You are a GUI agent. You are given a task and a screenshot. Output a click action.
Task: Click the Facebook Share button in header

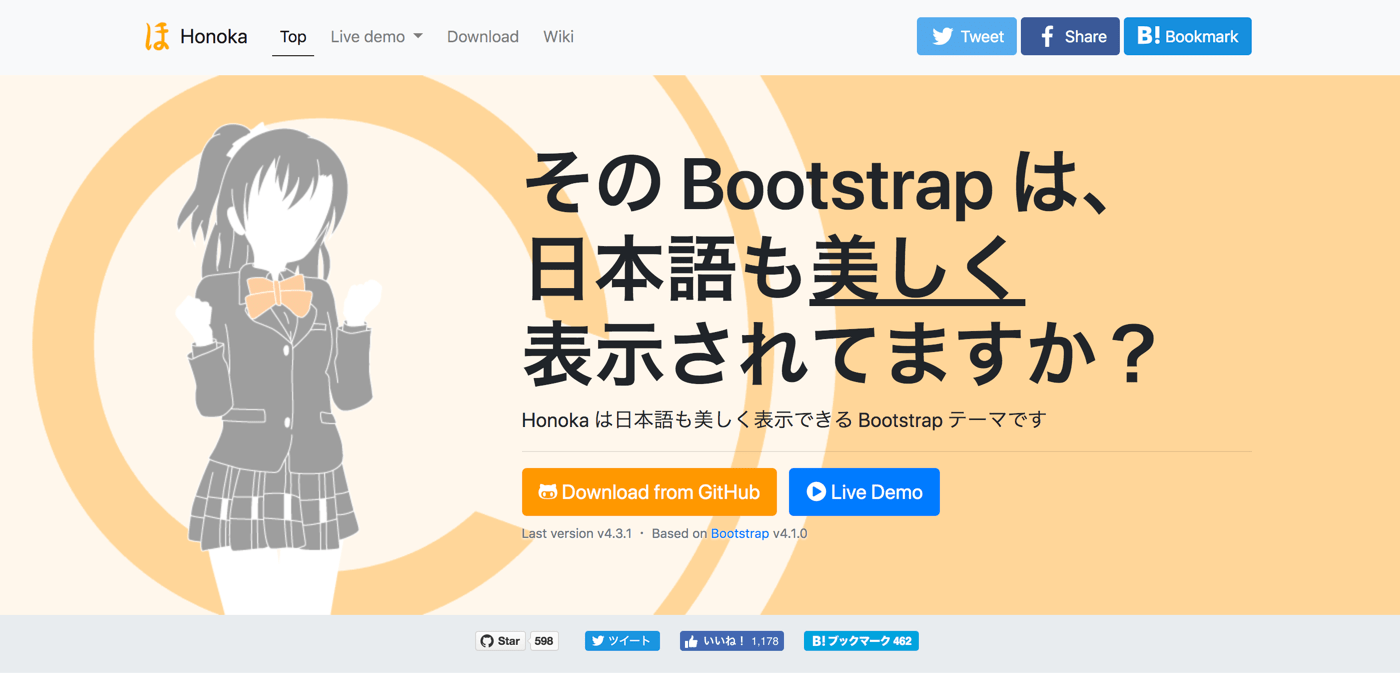pos(1070,37)
